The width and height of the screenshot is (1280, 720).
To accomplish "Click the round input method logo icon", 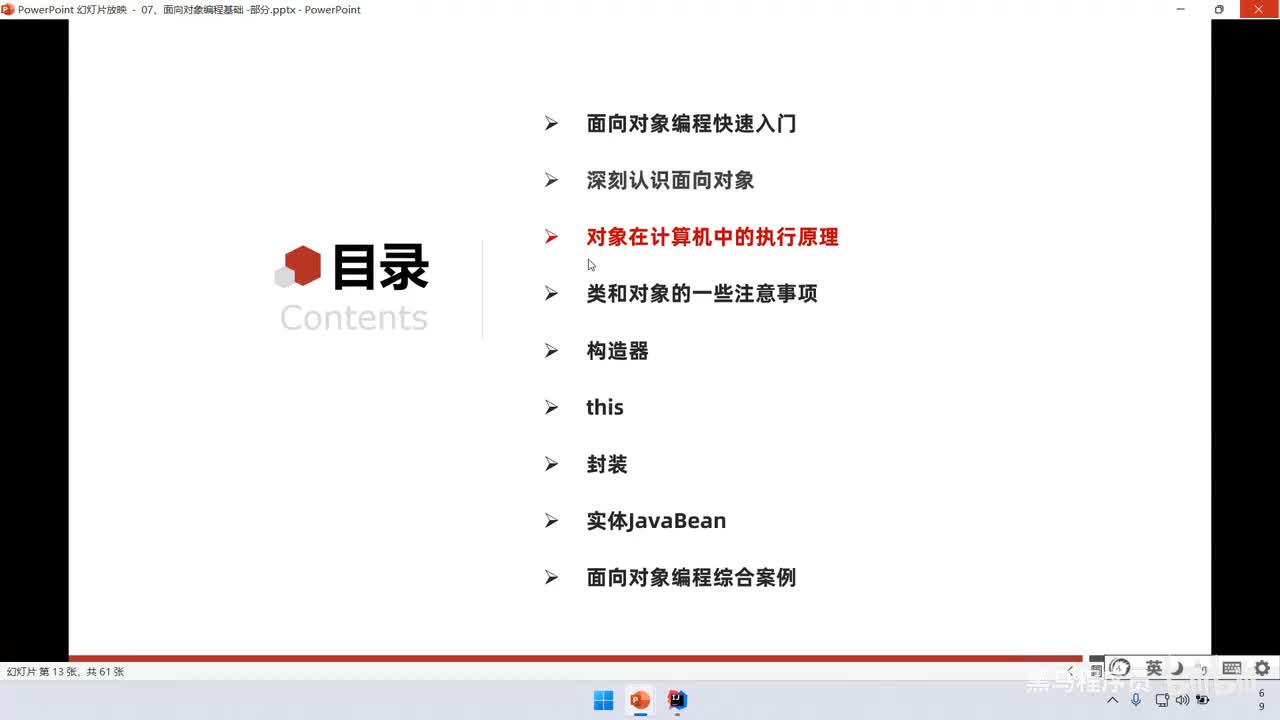I will (1121, 668).
